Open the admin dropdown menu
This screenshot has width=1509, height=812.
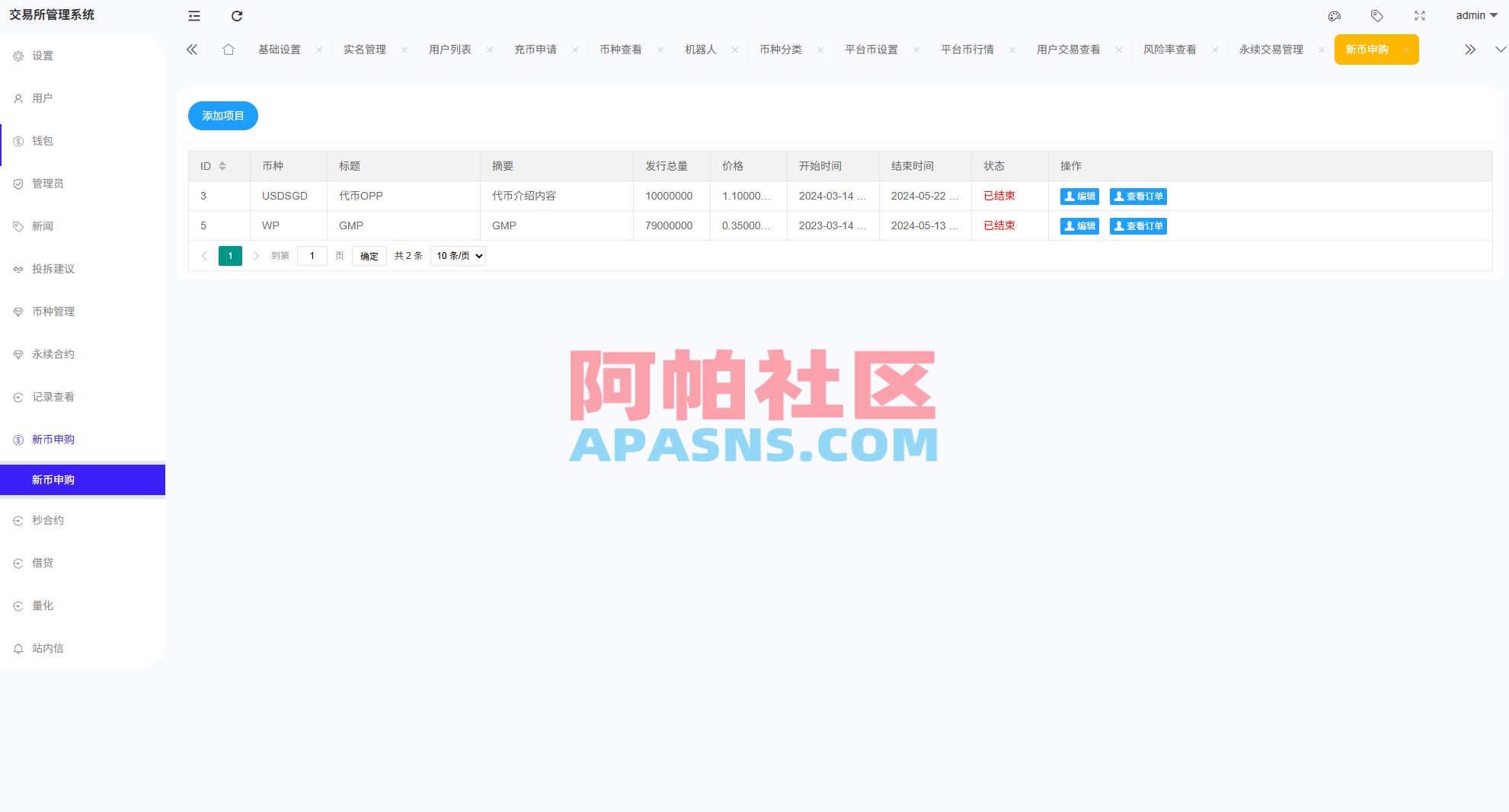click(1475, 15)
